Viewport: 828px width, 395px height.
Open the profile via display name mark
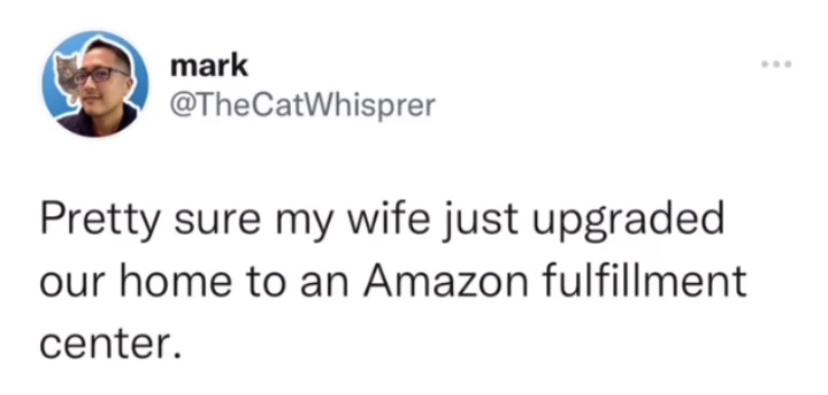[x=209, y=65]
